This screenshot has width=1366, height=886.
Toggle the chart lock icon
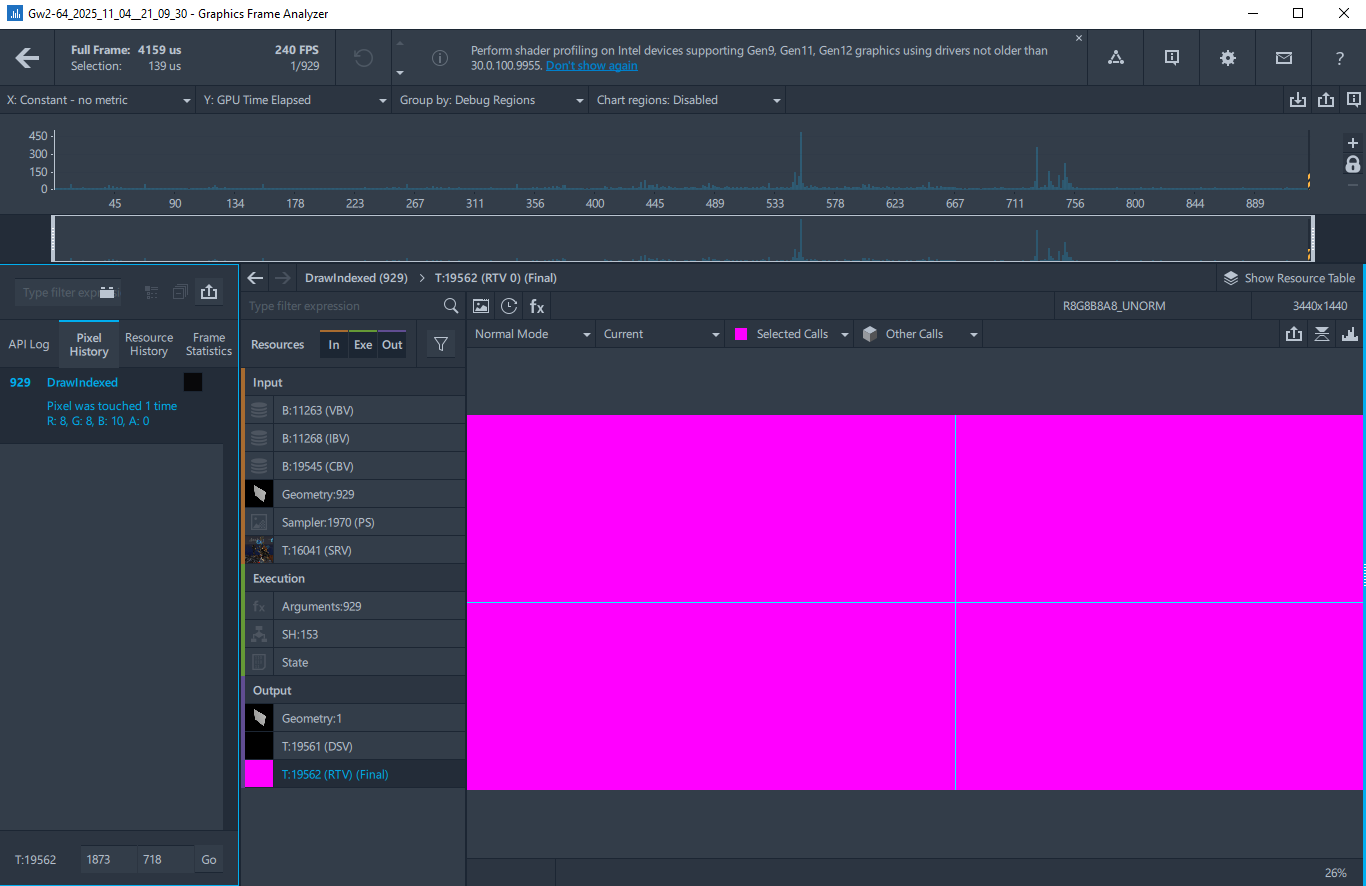click(1353, 164)
